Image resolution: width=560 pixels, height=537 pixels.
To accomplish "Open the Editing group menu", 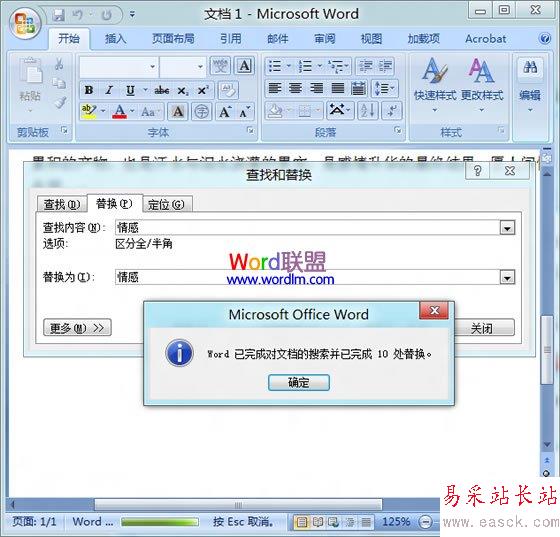I will point(530,85).
